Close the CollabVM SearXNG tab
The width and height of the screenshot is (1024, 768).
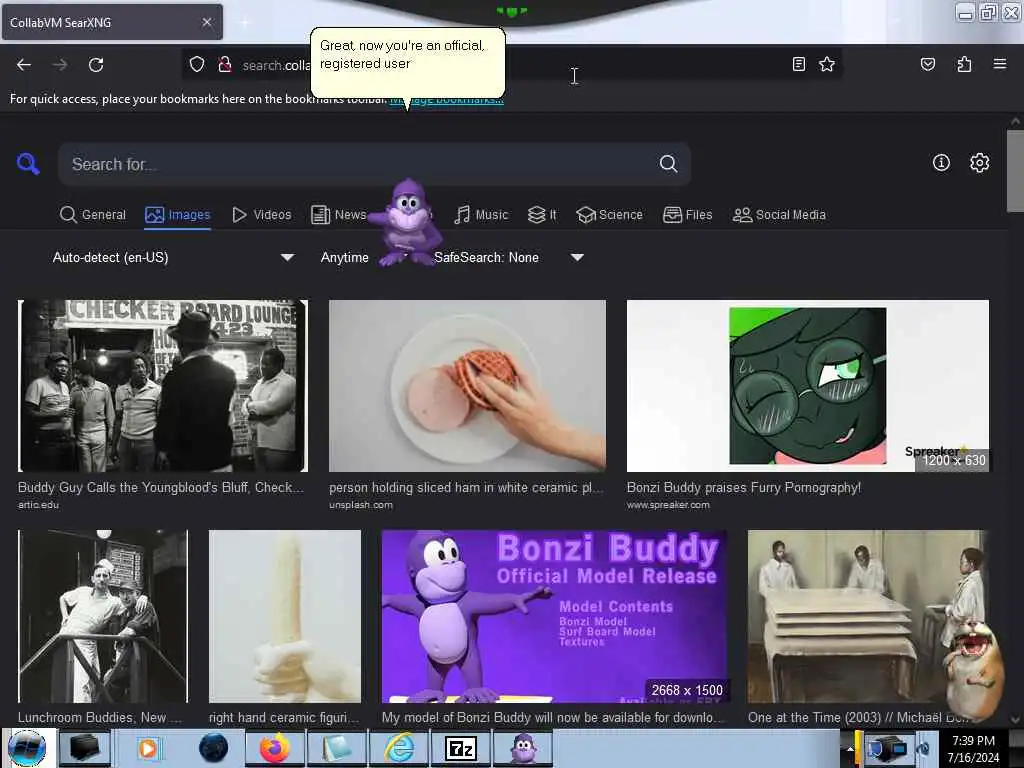pos(207,22)
